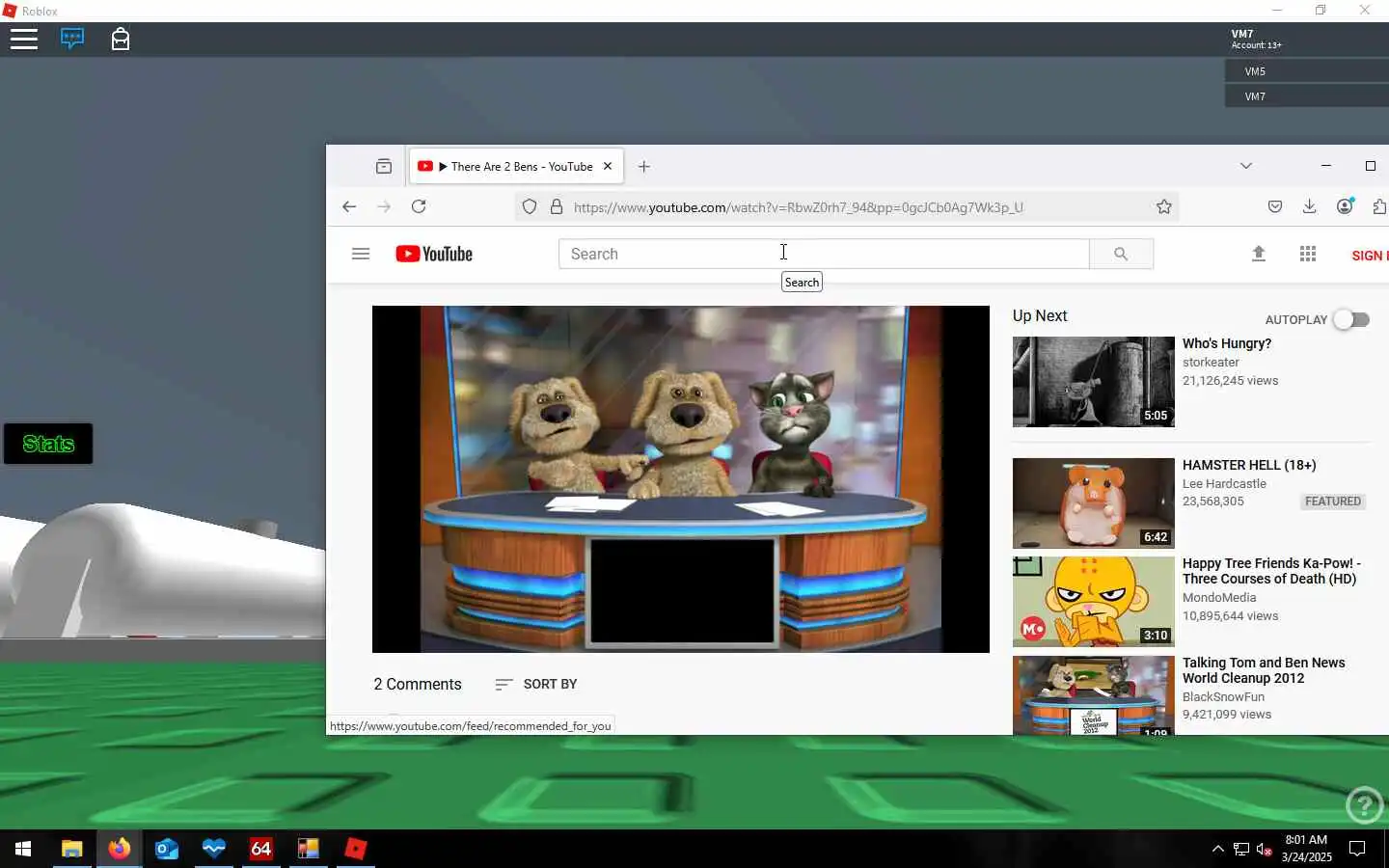This screenshot has height=868, width=1389.
Task: Click the Roblox help question mark icon
Action: coord(1364,804)
